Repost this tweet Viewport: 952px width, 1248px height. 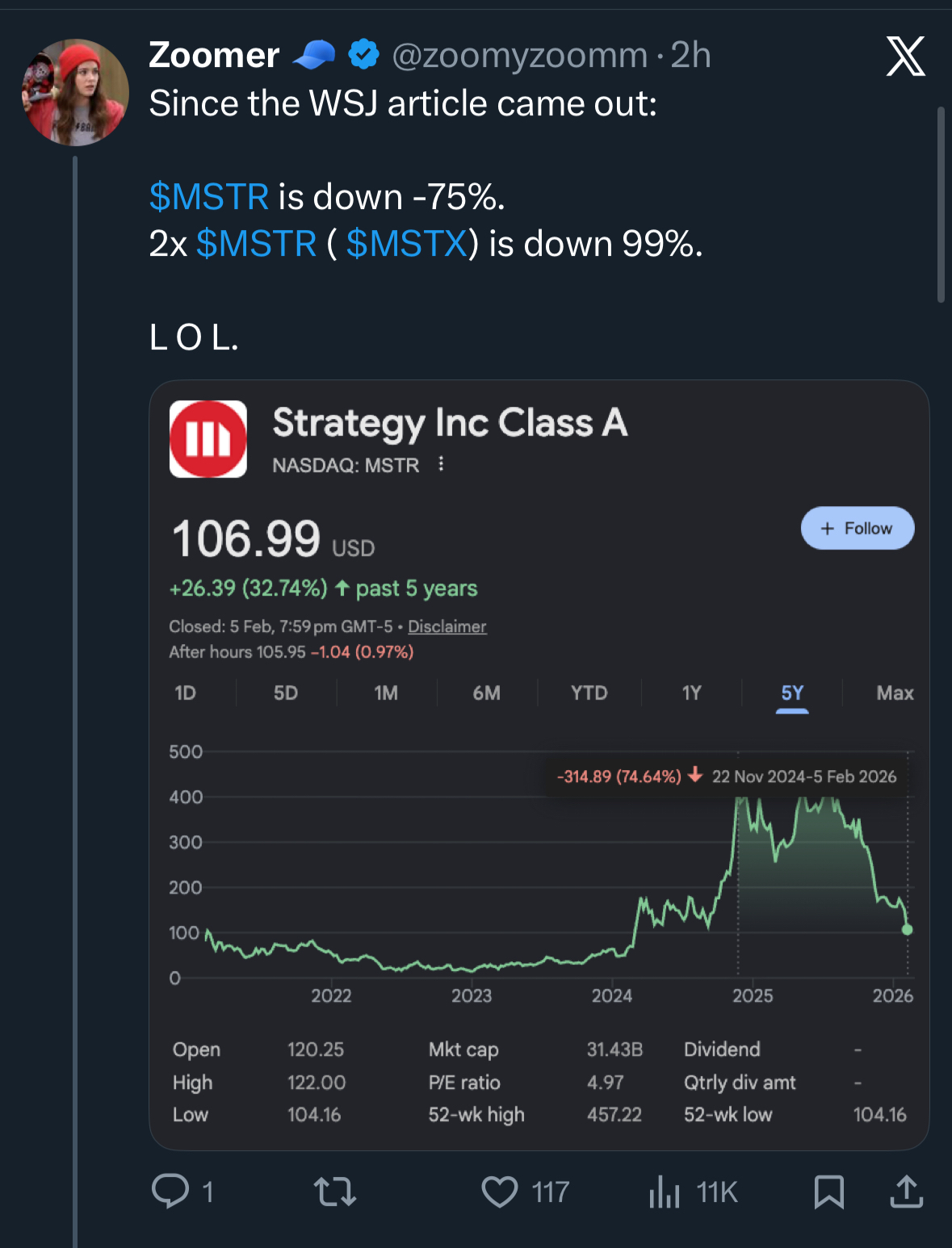click(334, 1191)
